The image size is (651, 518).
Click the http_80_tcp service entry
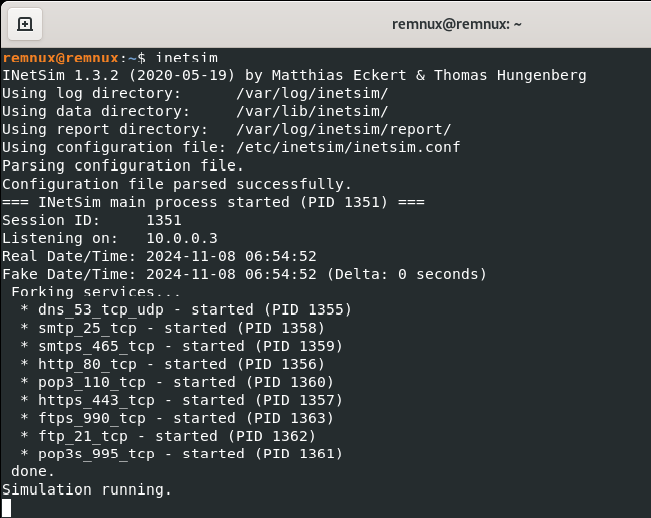(x=173, y=364)
